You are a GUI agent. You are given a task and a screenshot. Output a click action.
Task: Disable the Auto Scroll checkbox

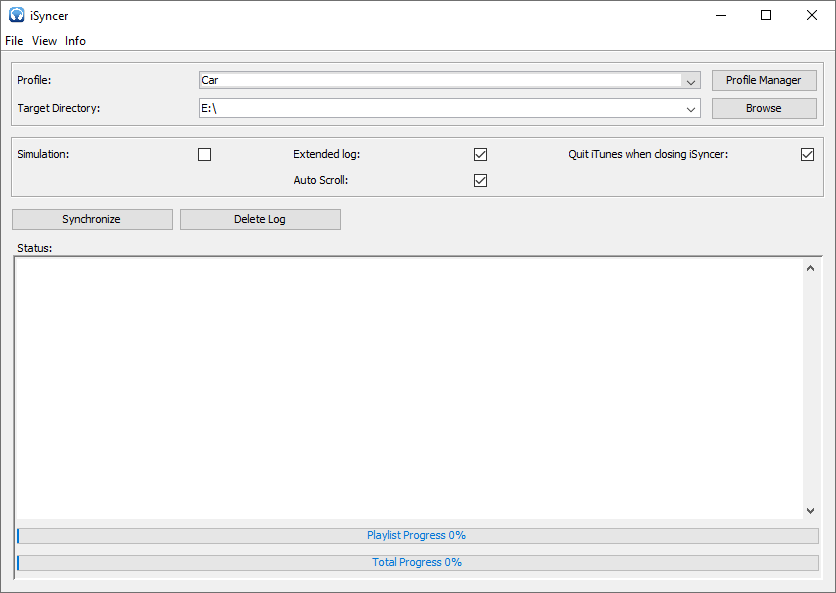(x=480, y=181)
